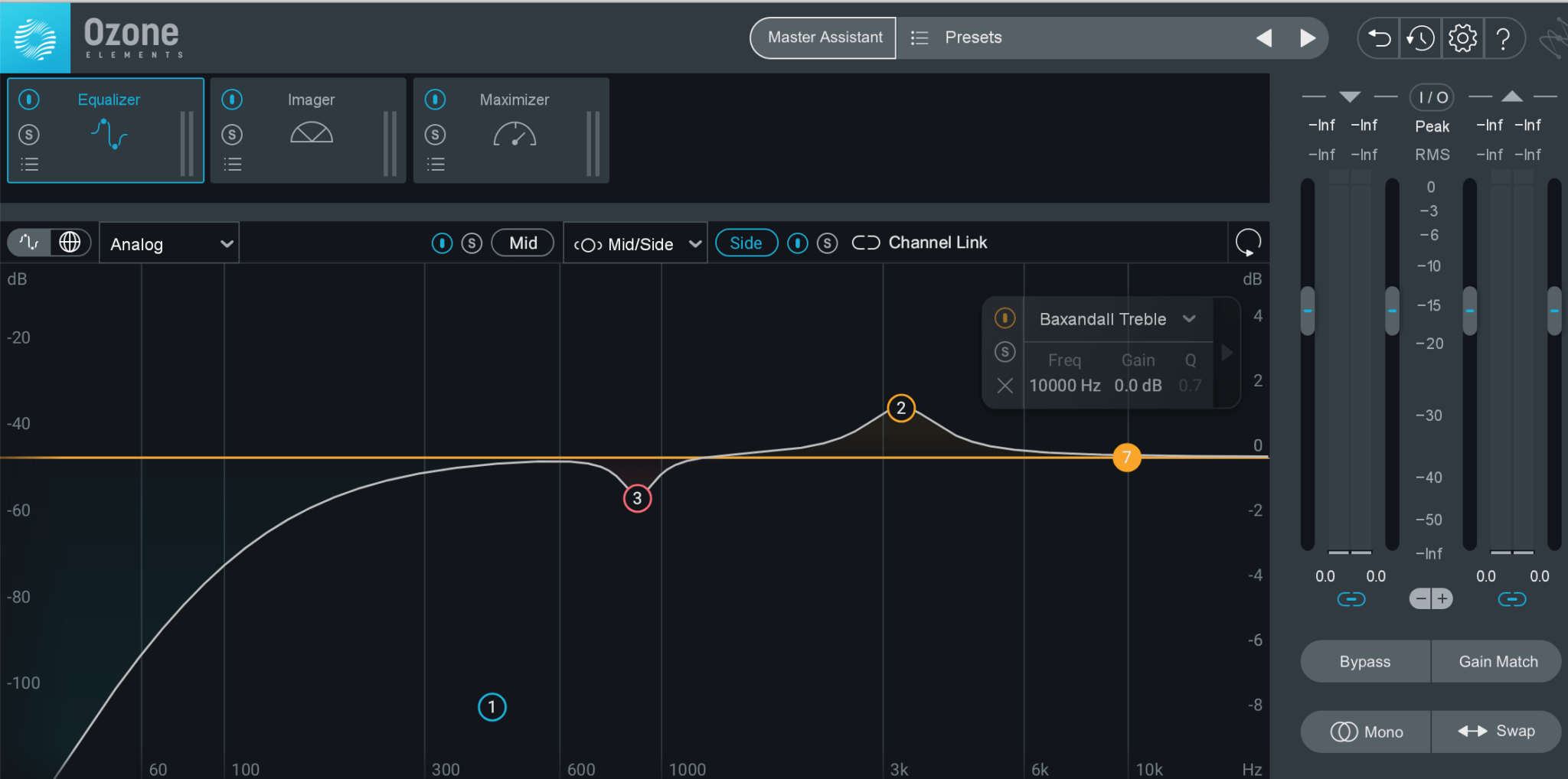
Task: Solo the Maximizer module
Action: pyautogui.click(x=435, y=135)
